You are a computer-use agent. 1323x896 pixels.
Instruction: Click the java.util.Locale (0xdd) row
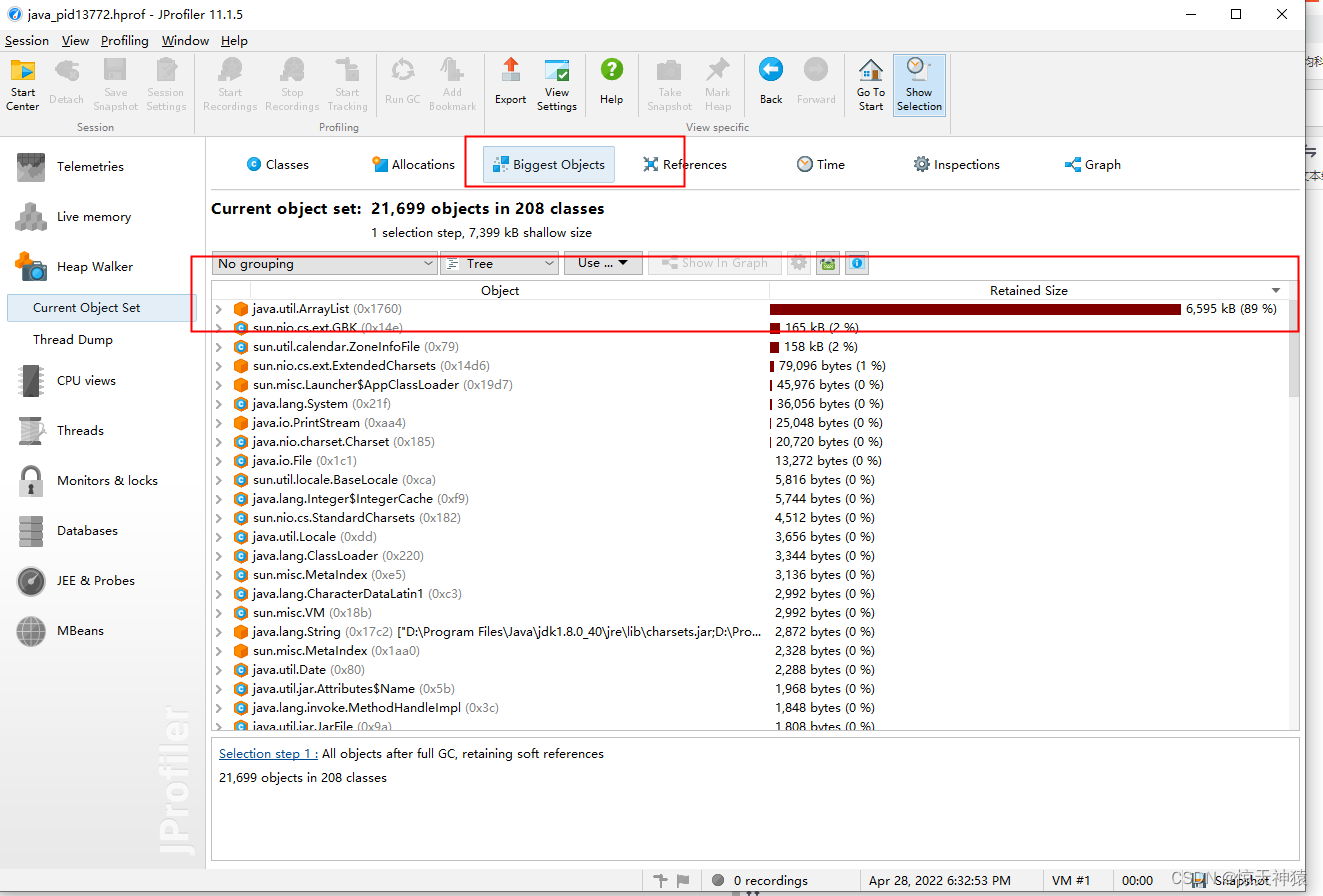[x=750, y=537]
